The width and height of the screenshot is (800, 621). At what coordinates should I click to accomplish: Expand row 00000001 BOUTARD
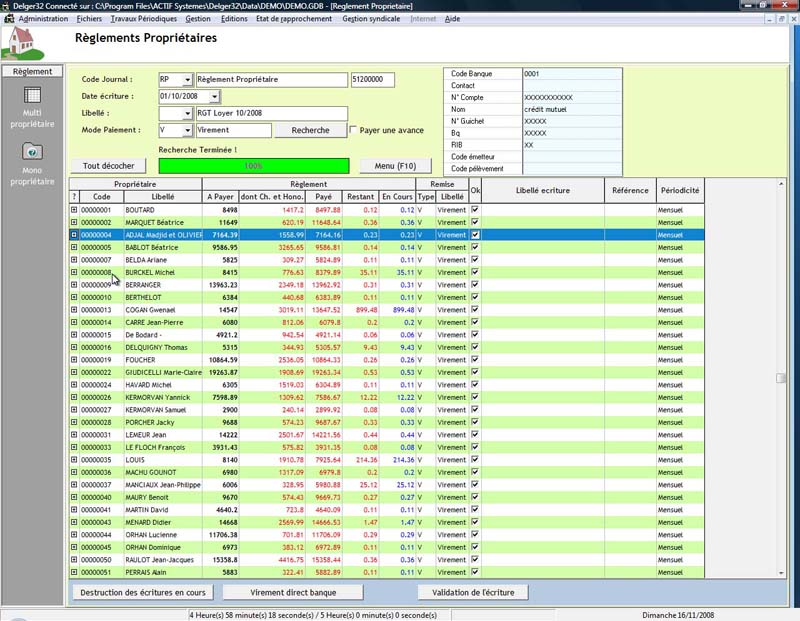[x=74, y=210]
